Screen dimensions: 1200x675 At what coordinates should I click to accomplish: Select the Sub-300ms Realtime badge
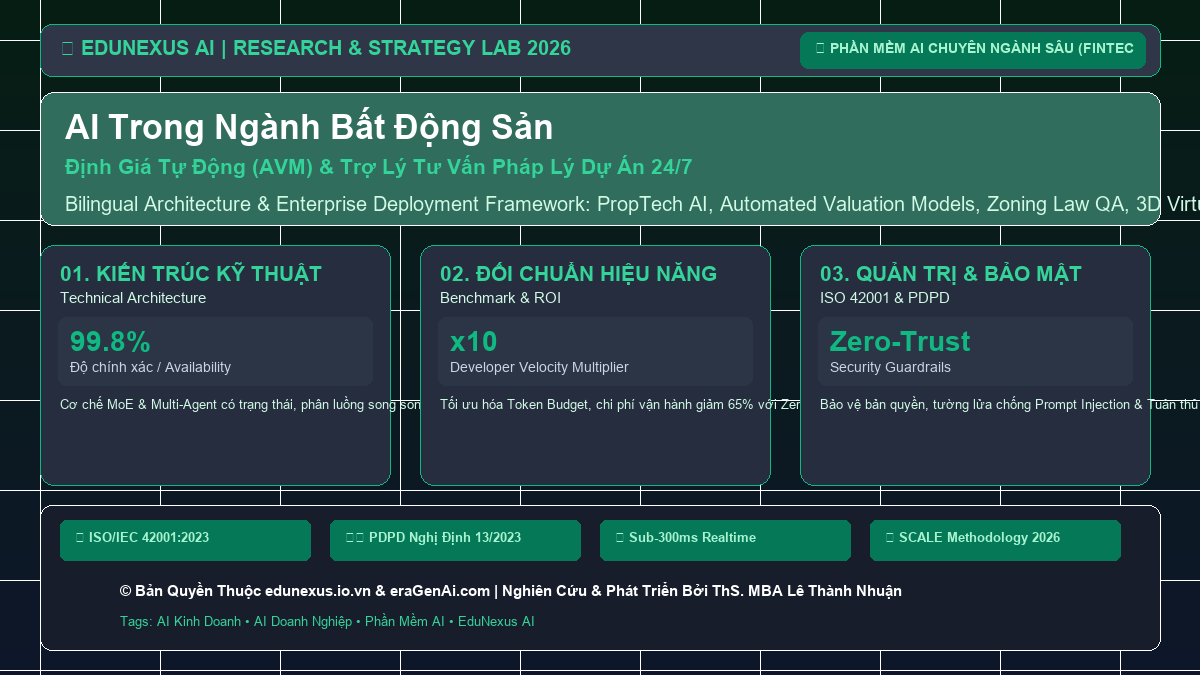tap(726, 540)
